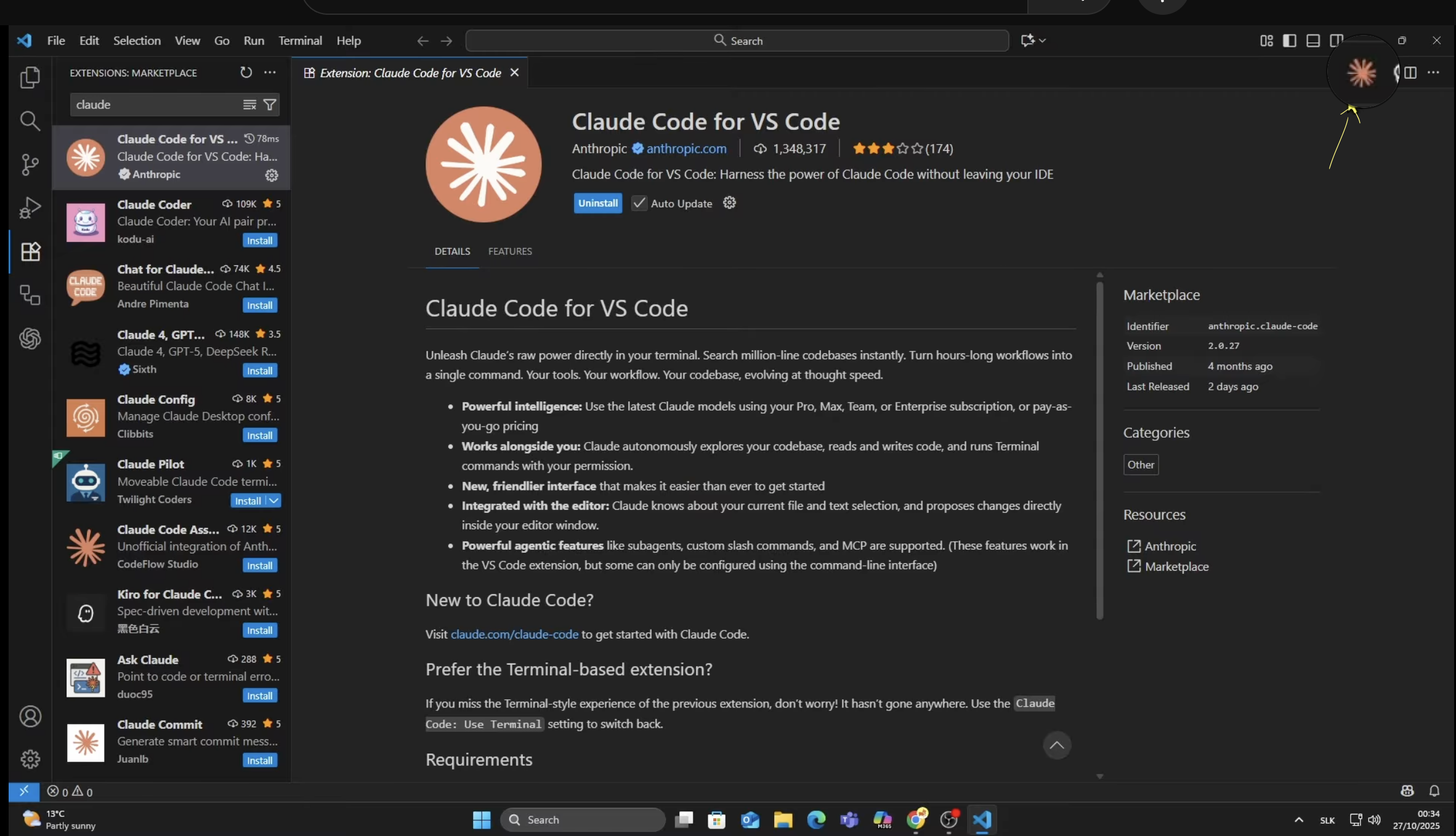Open the Search view in activity bar
This screenshot has width=1456, height=836.
point(30,121)
